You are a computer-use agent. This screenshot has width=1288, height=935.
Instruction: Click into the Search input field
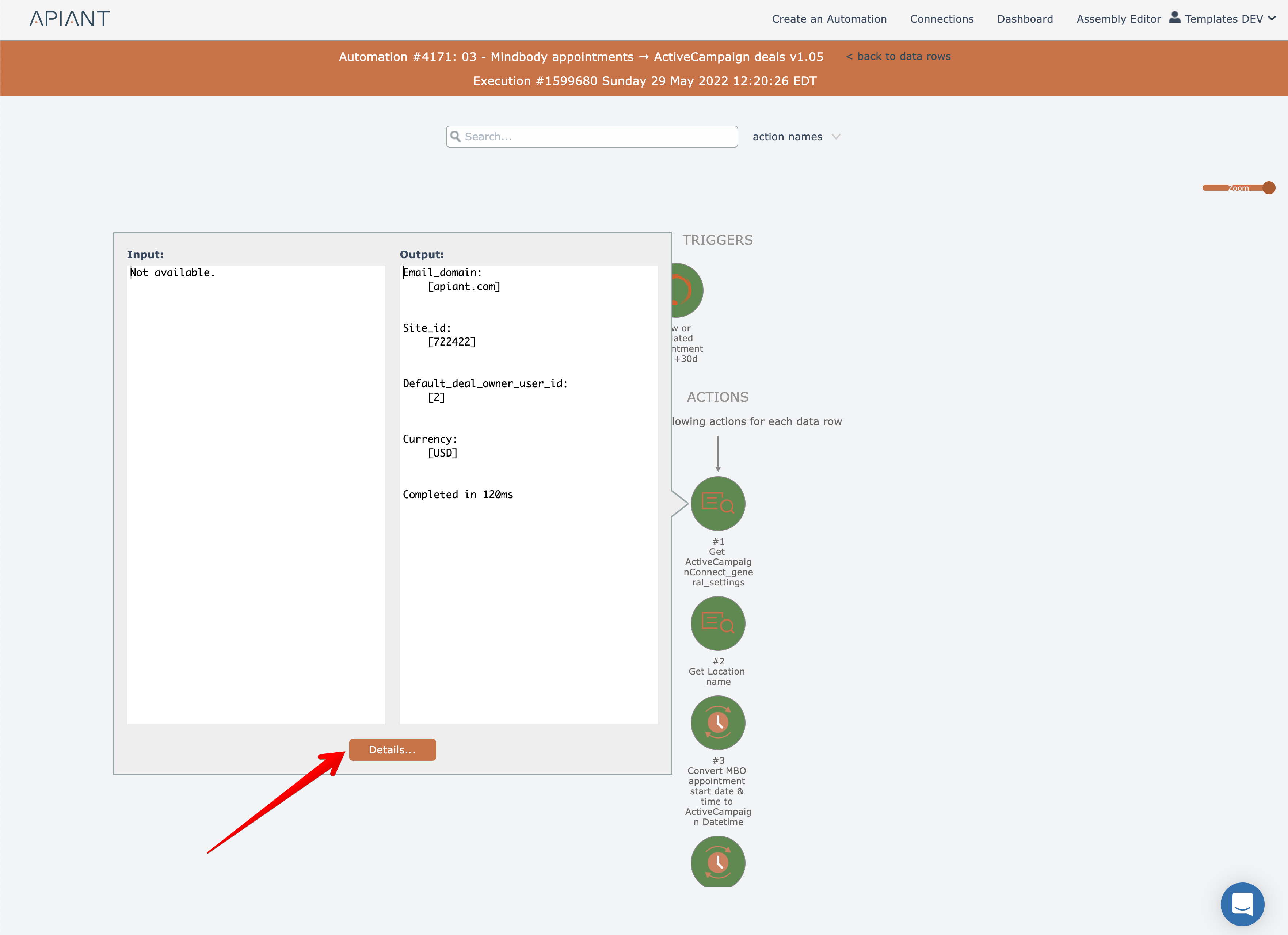tap(596, 137)
